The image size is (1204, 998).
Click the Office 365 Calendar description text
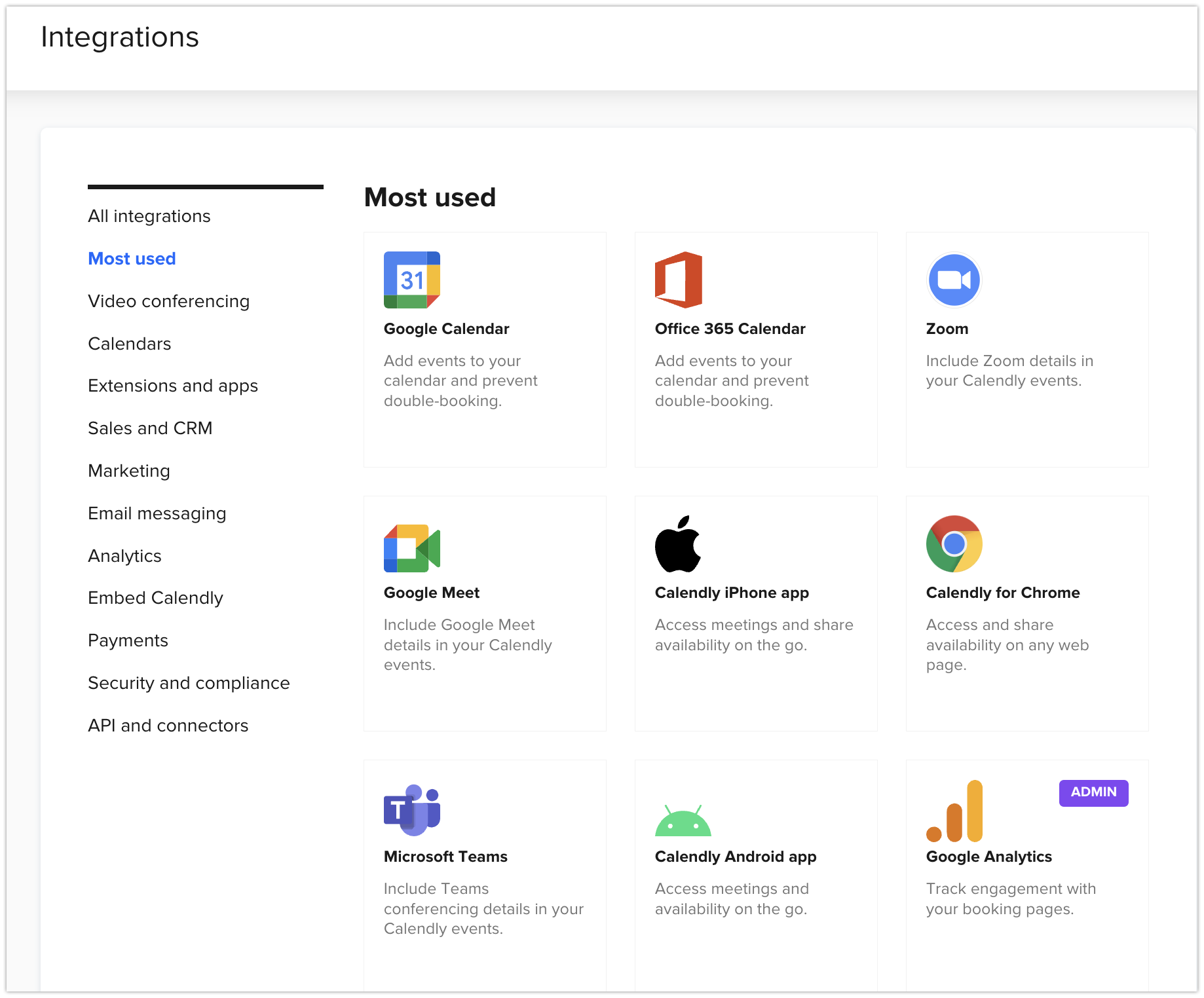coord(732,380)
